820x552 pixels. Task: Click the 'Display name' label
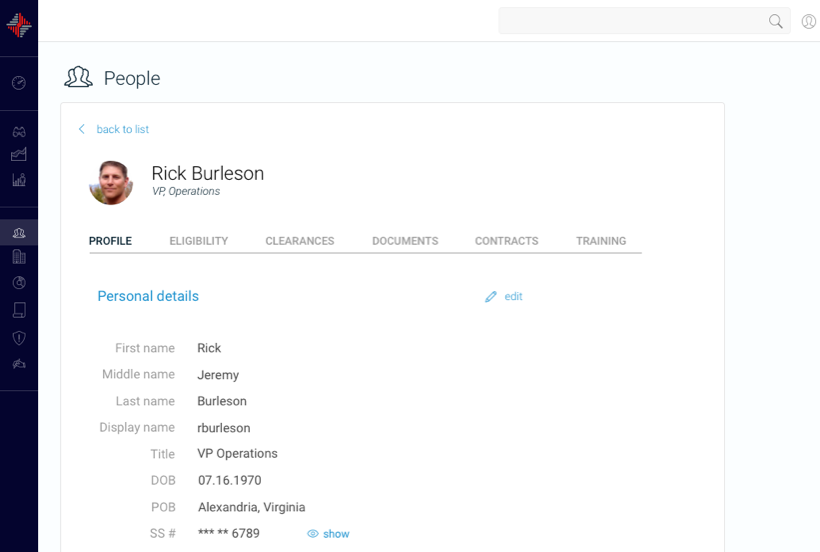tap(137, 428)
